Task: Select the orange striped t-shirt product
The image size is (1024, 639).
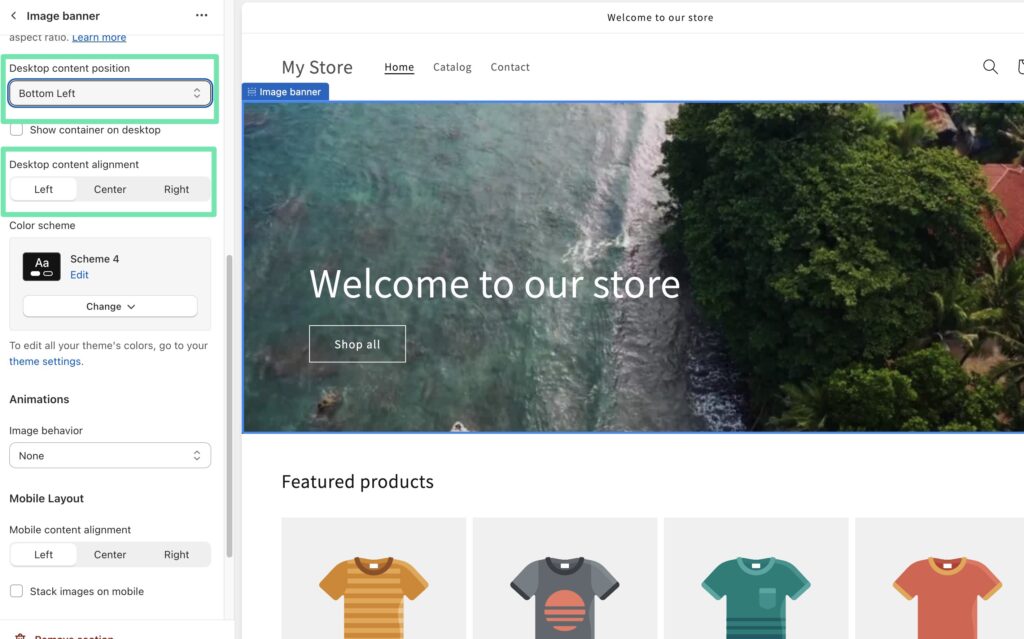Action: [x=373, y=592]
